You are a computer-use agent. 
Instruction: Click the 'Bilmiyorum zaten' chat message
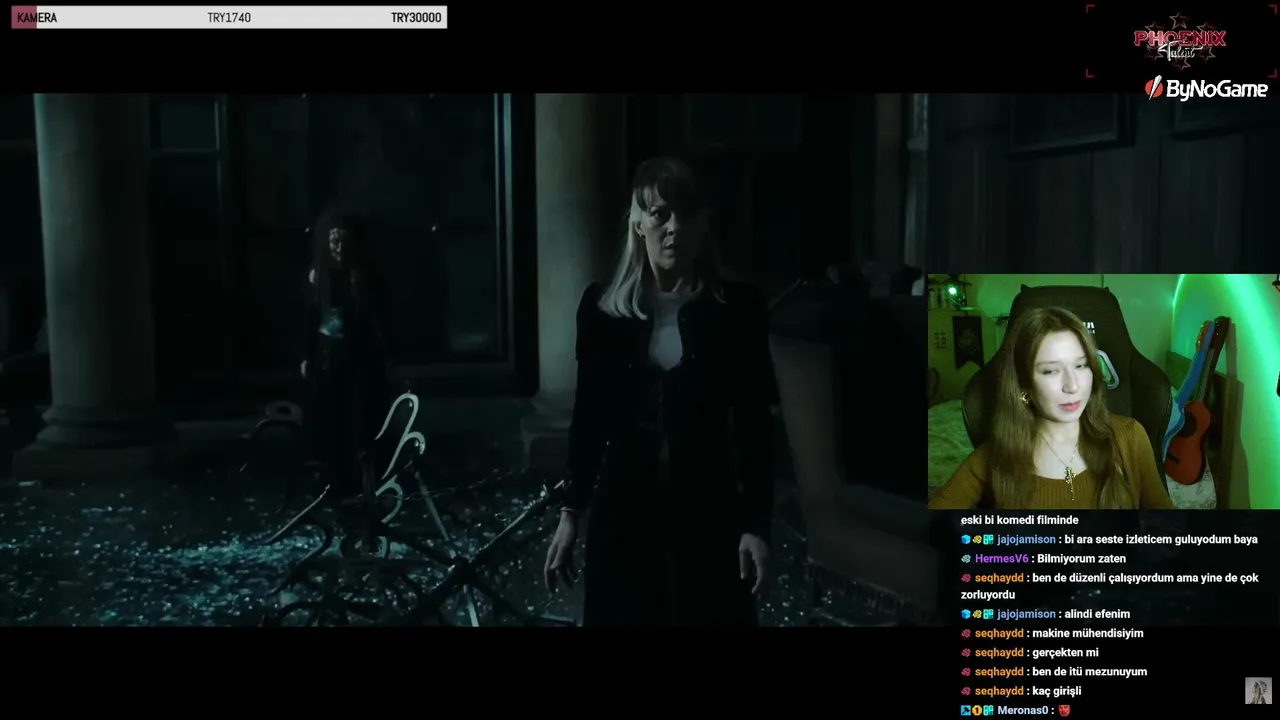pos(1081,559)
